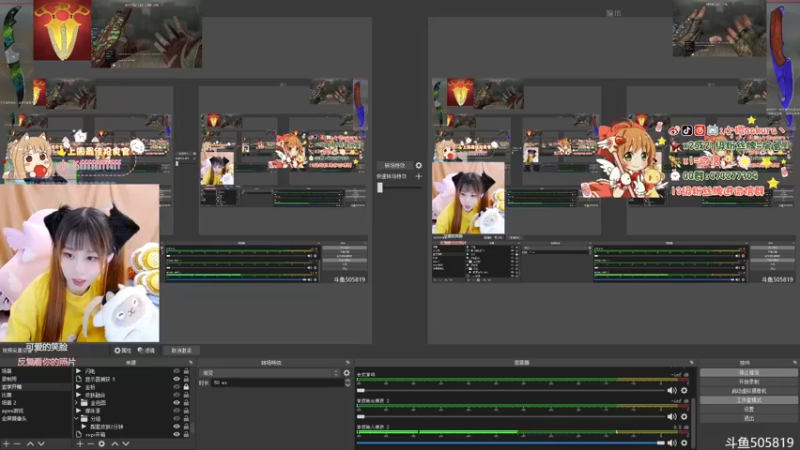The image size is (800, 450).
Task: Open 音频输入捕获 2 gear settings
Action: click(684, 443)
